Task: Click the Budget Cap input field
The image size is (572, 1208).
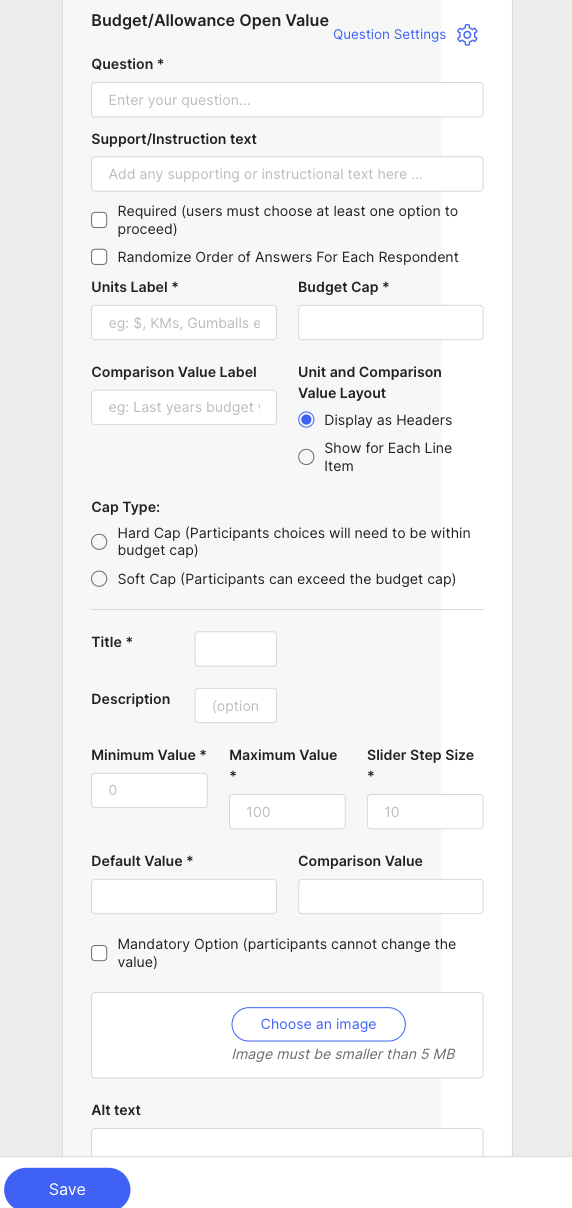Action: click(x=391, y=323)
